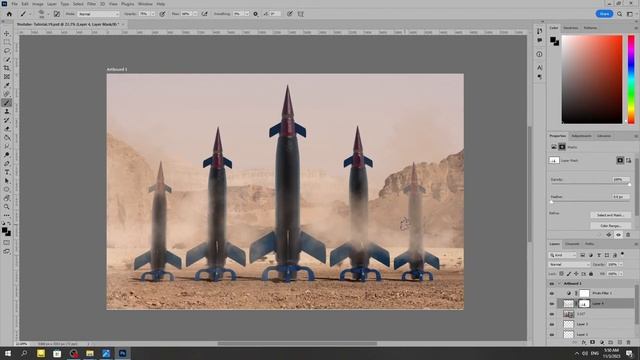This screenshot has width=640, height=360.
Task: Open smoothing options gear
Action: point(256,14)
